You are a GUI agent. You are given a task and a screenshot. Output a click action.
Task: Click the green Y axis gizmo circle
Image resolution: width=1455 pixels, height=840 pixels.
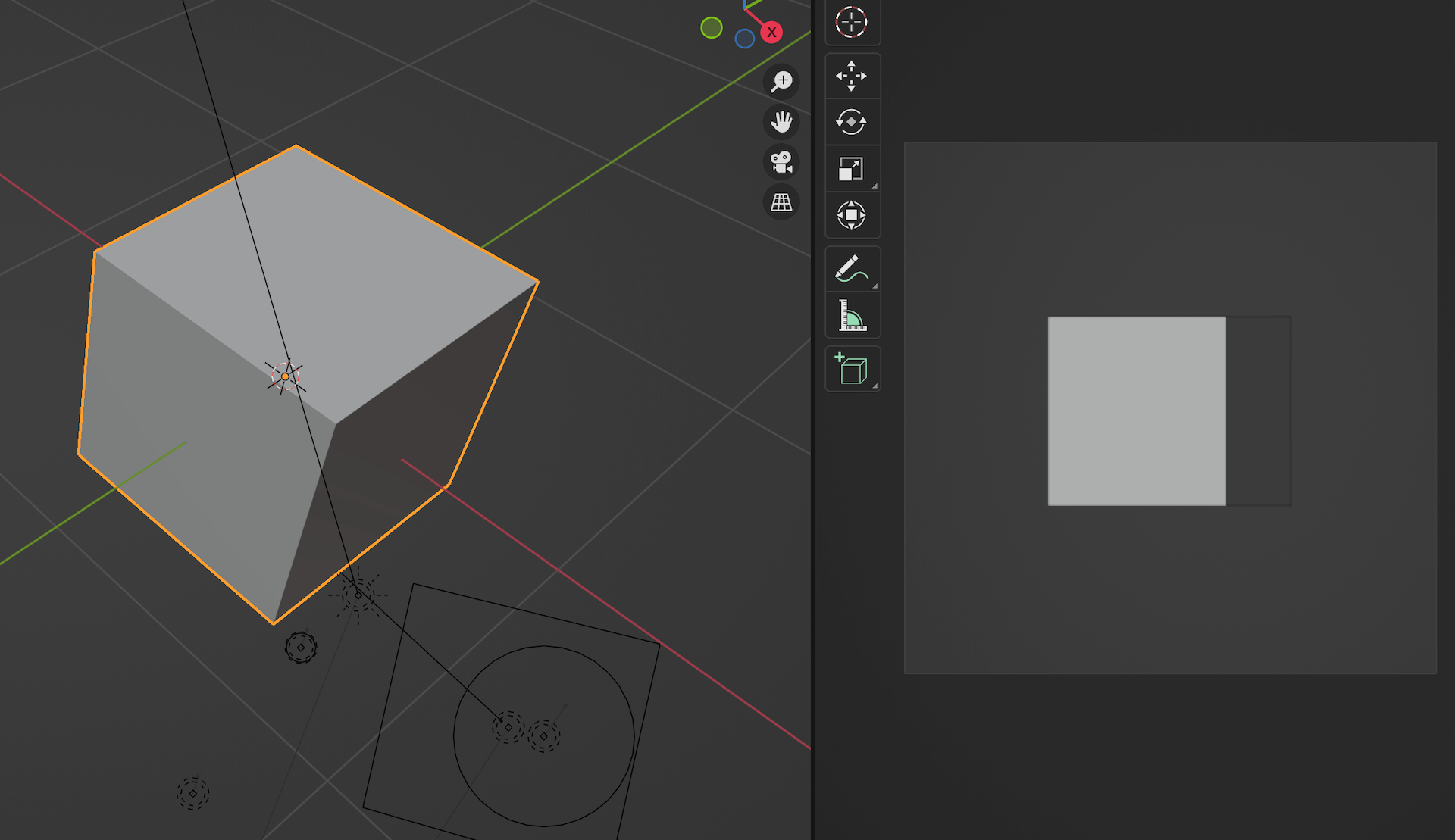tap(712, 28)
